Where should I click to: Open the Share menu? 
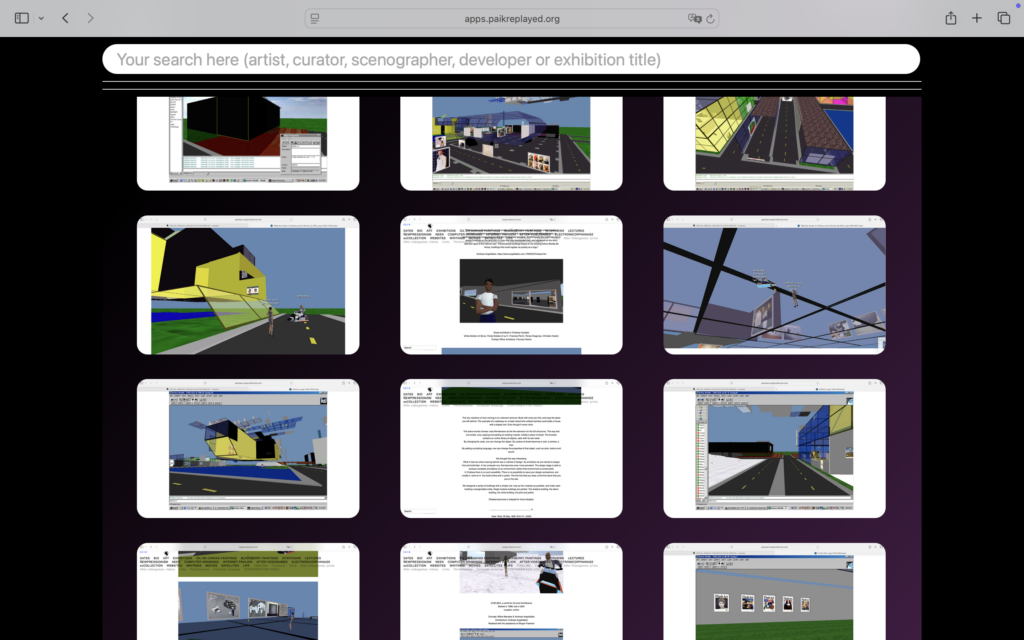pos(951,18)
